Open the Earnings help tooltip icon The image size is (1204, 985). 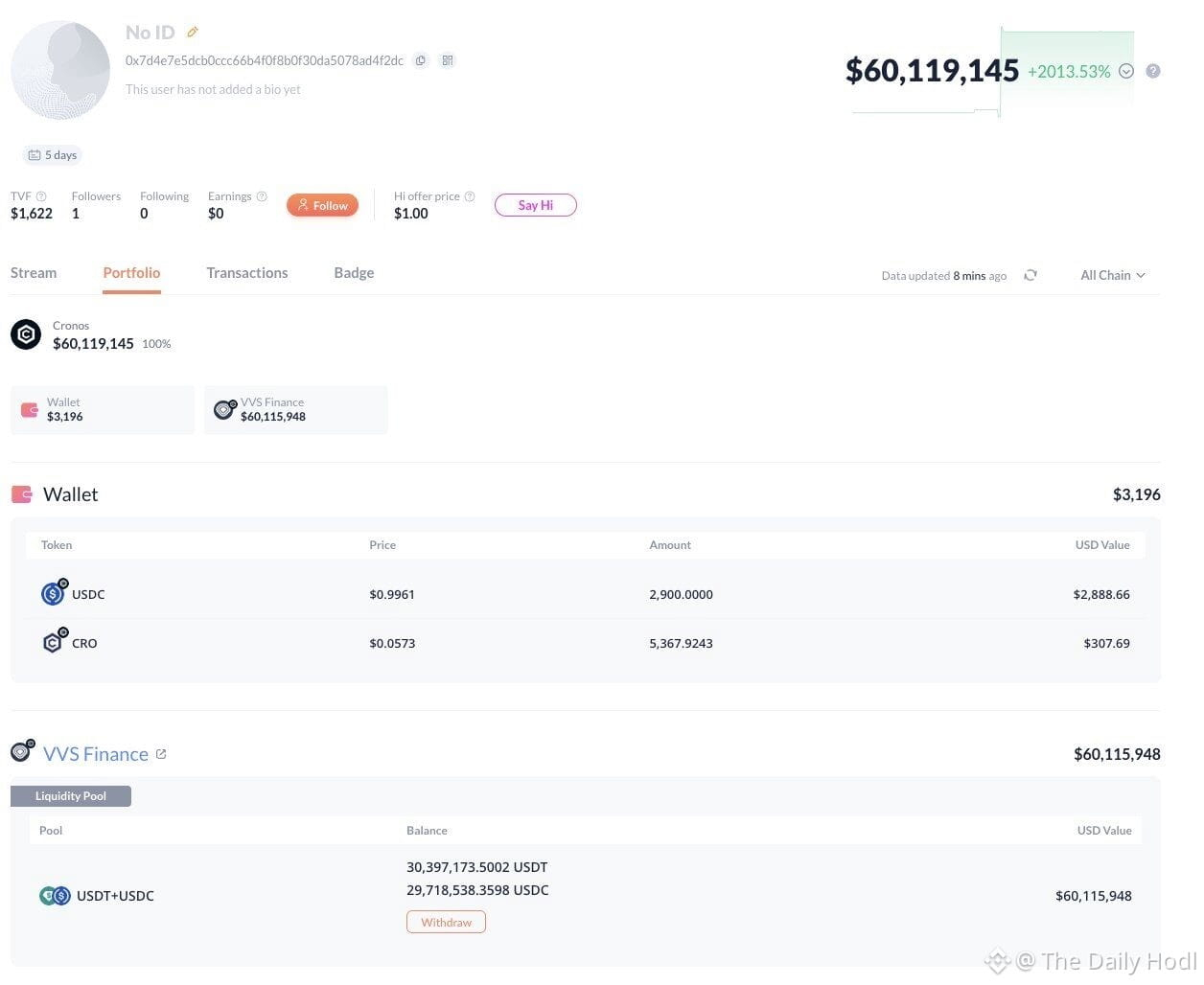tap(262, 196)
